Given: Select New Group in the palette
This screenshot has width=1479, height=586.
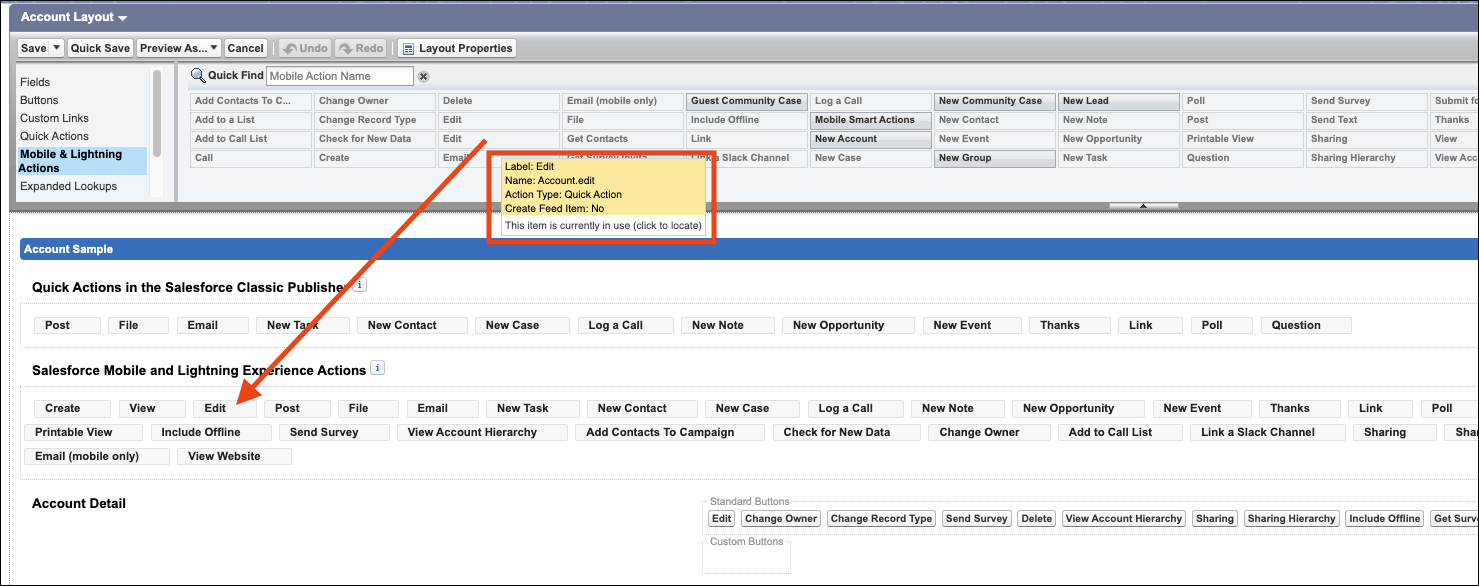Looking at the screenshot, I should click(995, 158).
